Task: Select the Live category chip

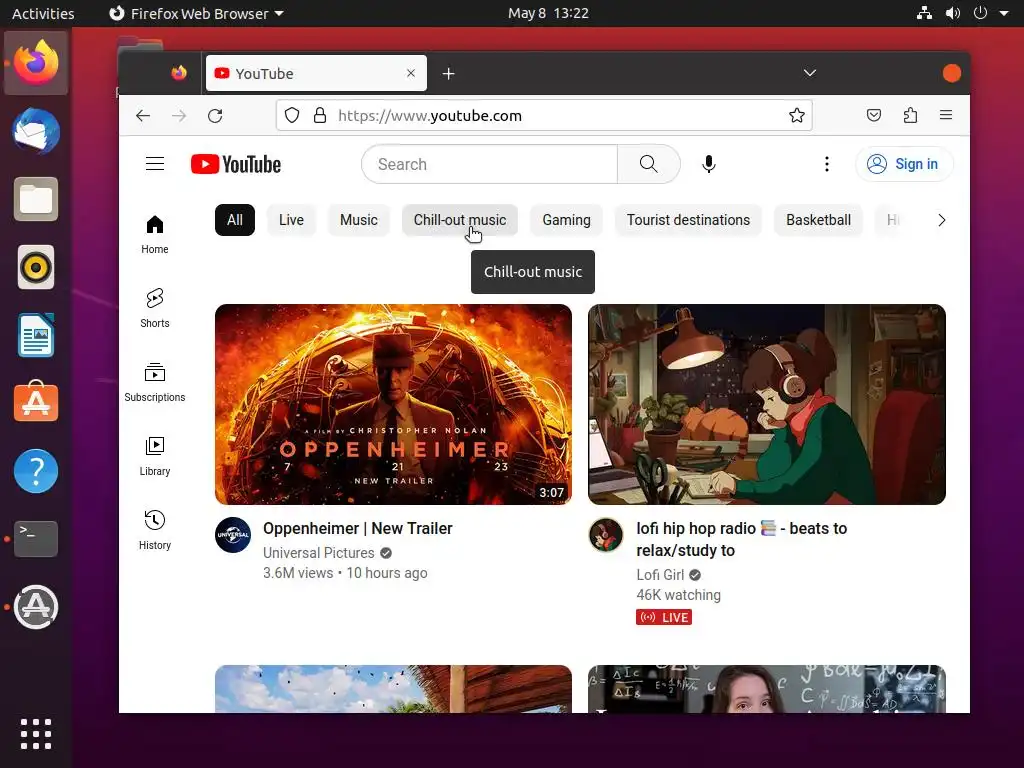Action: [291, 220]
